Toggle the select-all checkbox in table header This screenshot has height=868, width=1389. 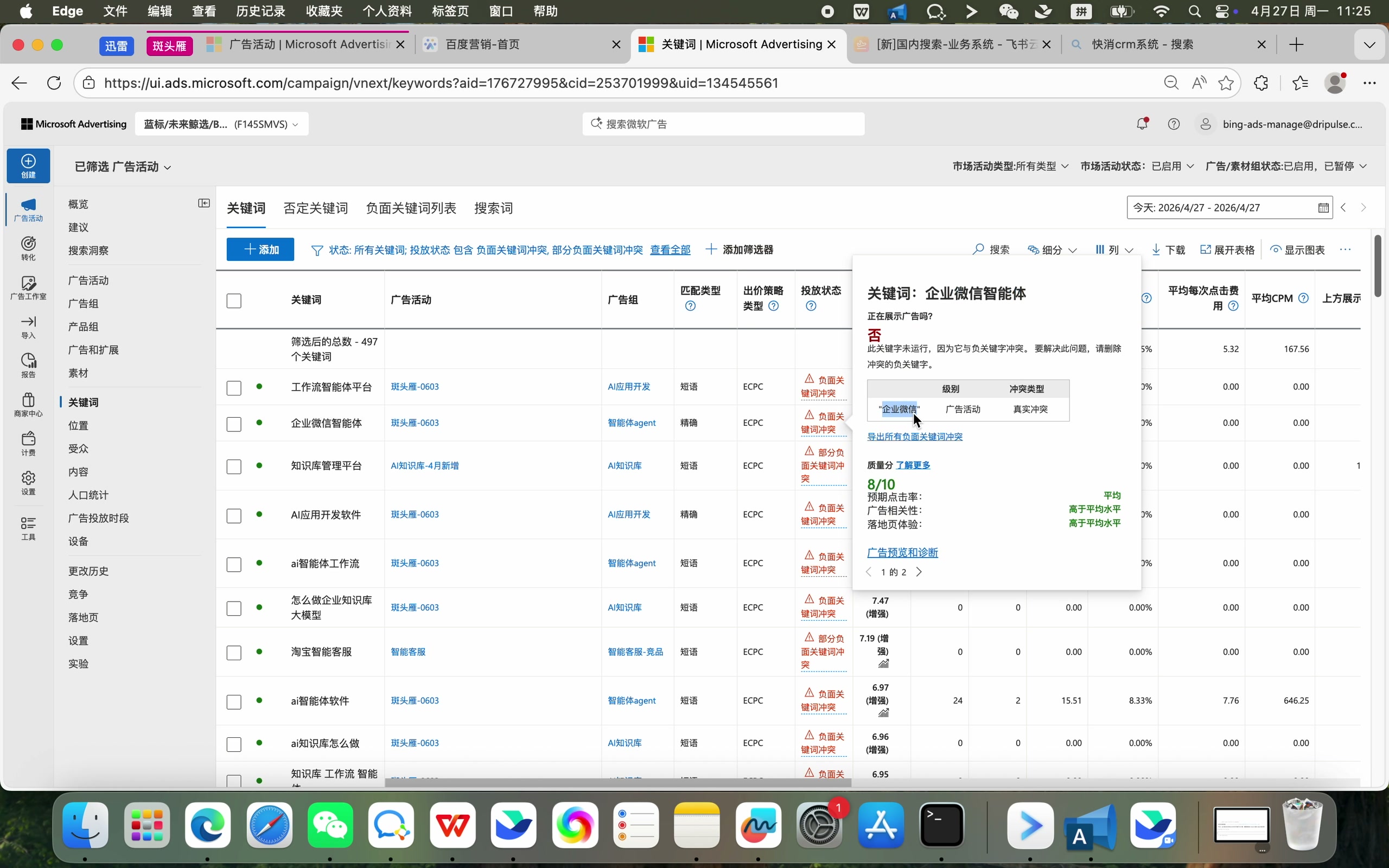click(234, 301)
